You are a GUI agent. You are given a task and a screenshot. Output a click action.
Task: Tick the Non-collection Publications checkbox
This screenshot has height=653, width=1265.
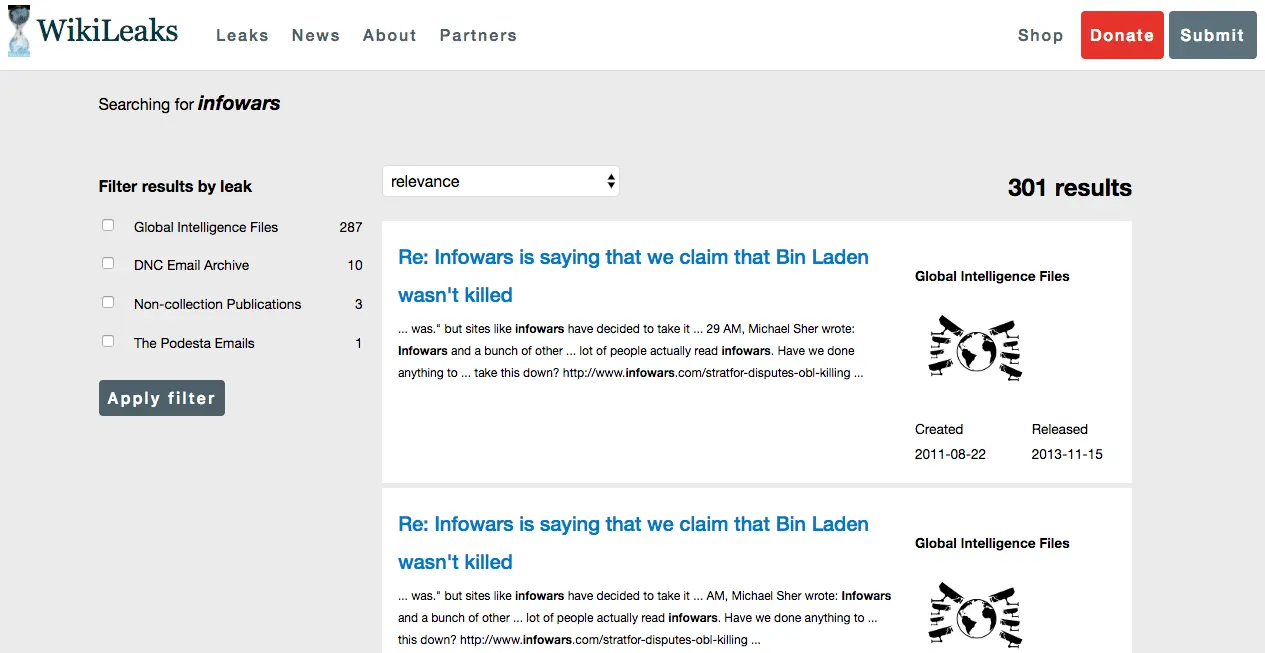pyautogui.click(x=108, y=303)
